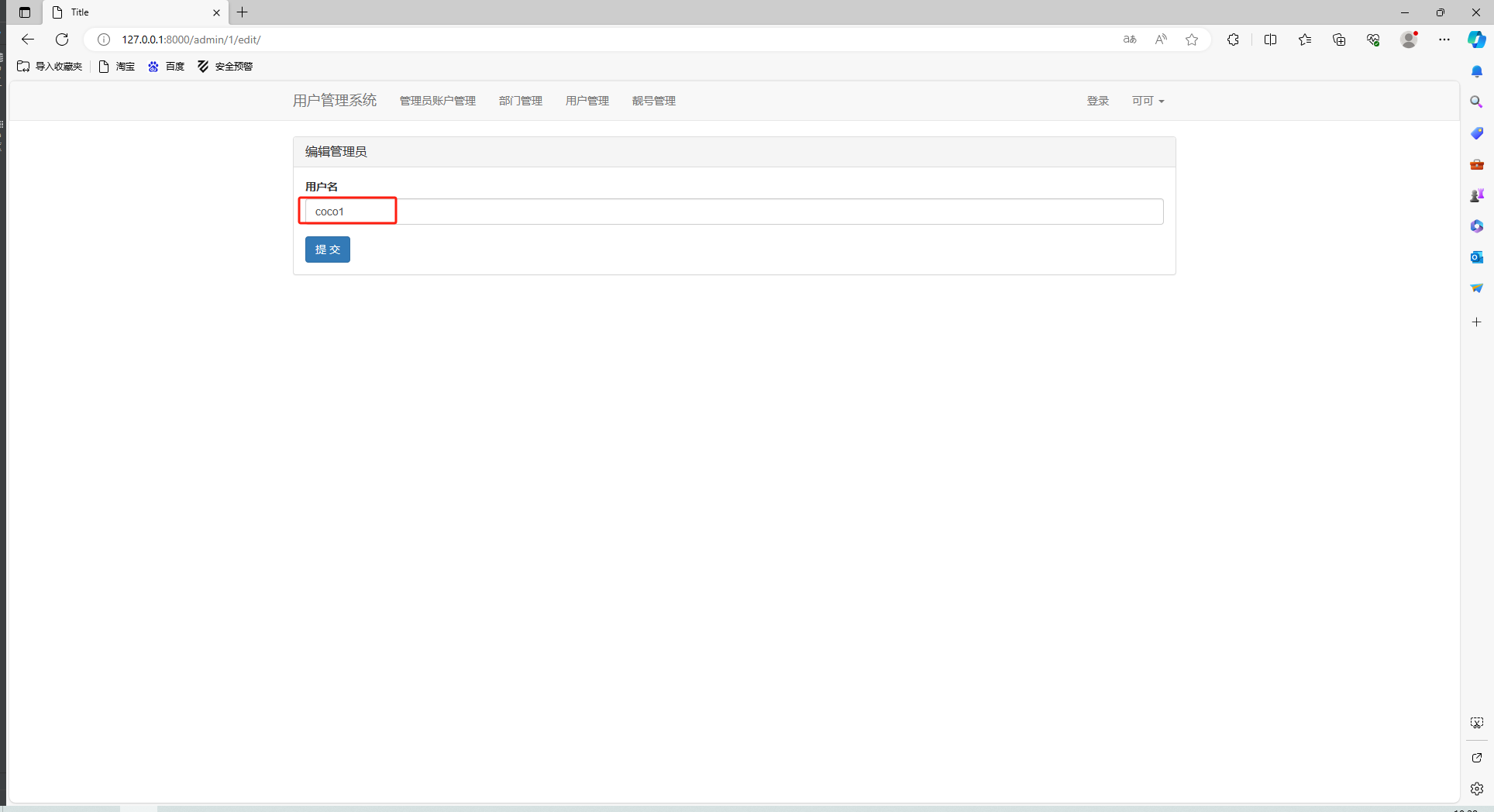Close the Title tab
The width and height of the screenshot is (1494, 812).
coord(216,12)
